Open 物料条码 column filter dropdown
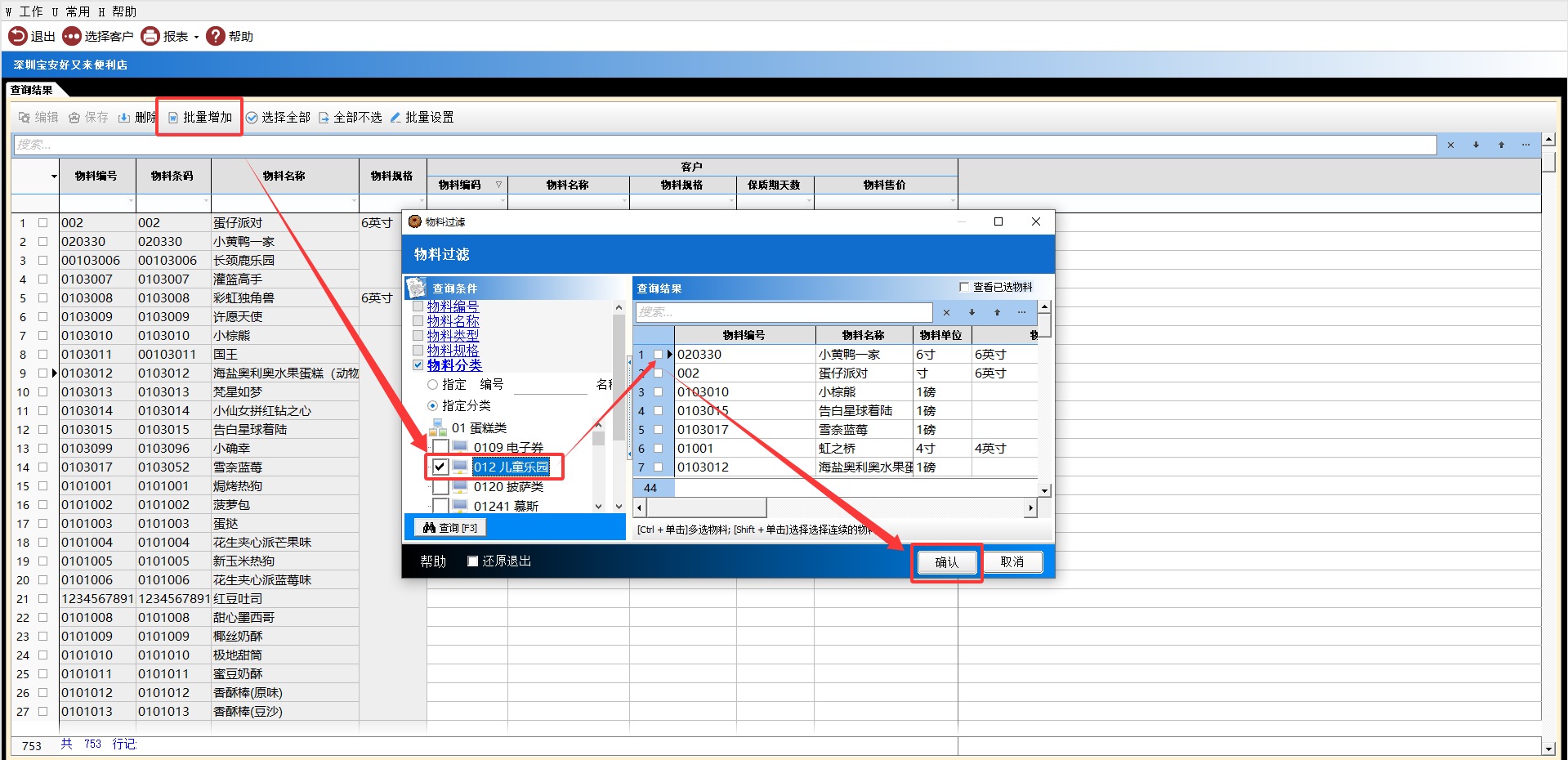 (205, 201)
